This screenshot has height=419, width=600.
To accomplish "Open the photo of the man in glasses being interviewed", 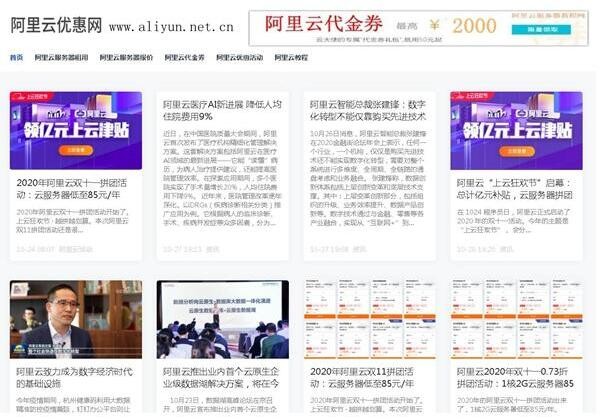I will click(x=76, y=319).
